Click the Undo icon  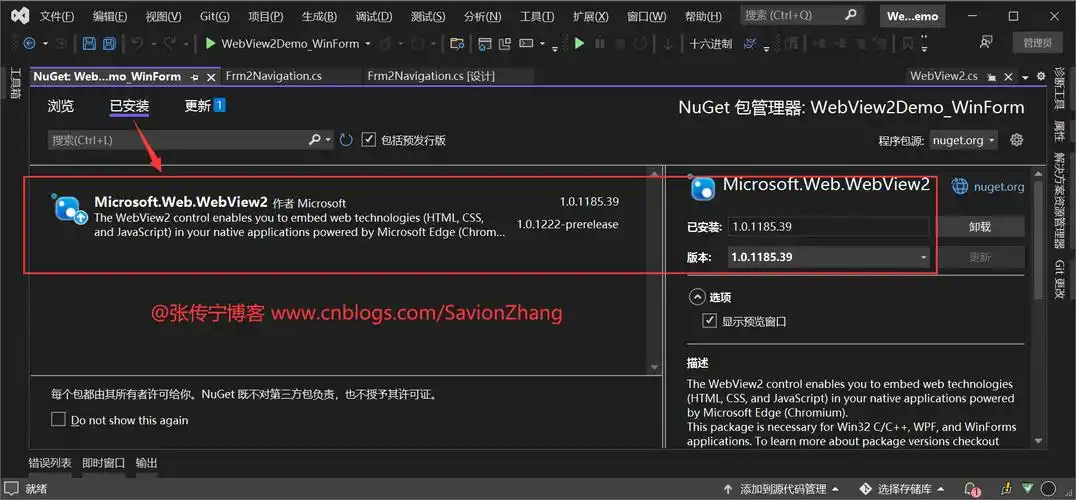137,43
